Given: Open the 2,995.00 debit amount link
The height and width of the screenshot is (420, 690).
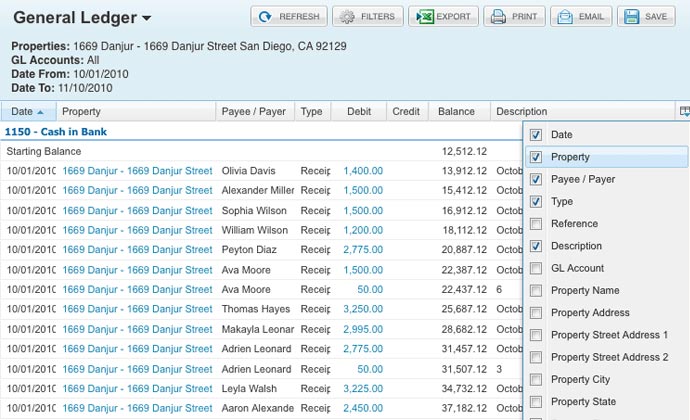Looking at the screenshot, I should pos(363,329).
